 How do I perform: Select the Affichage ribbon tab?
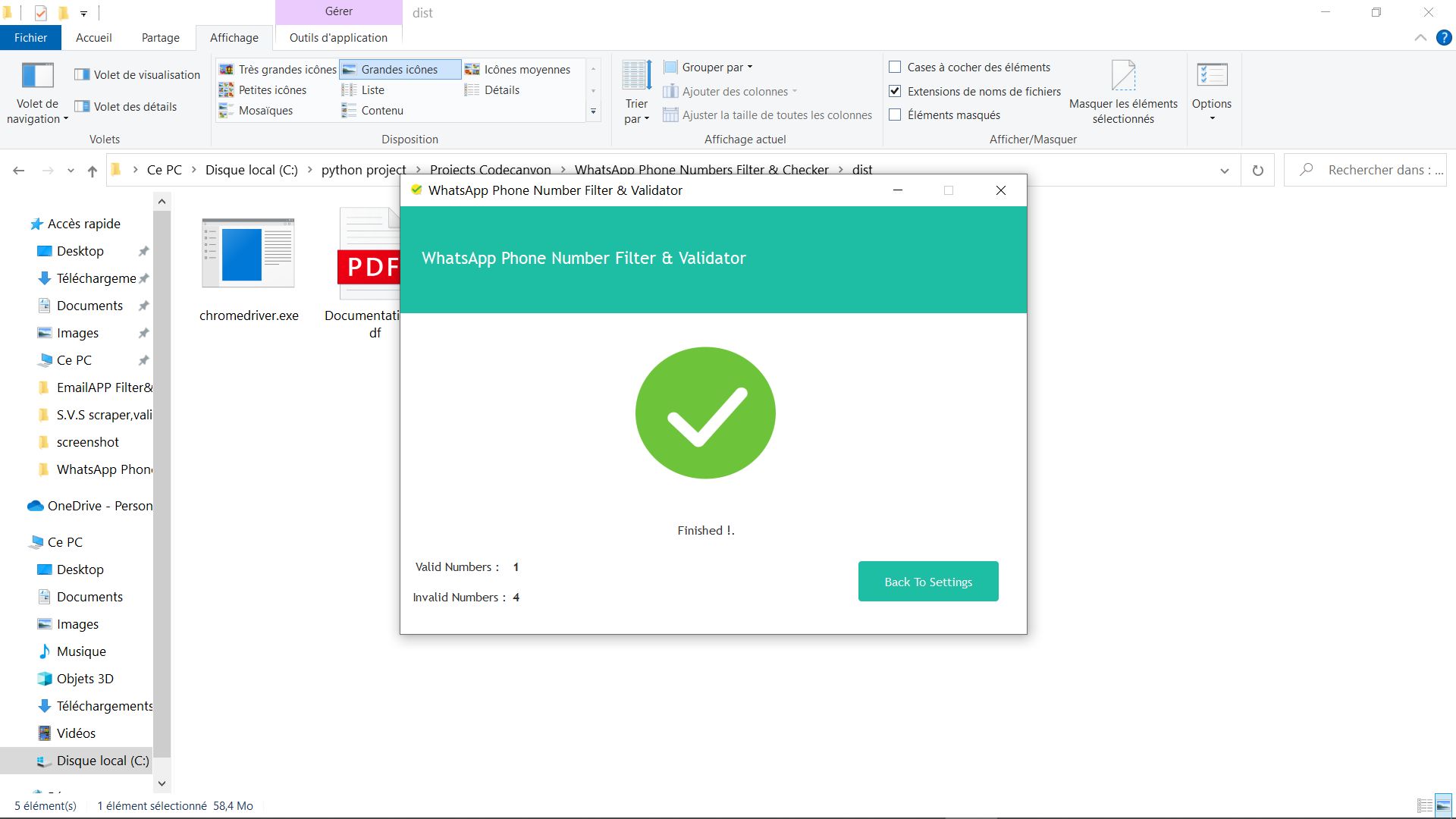point(234,37)
